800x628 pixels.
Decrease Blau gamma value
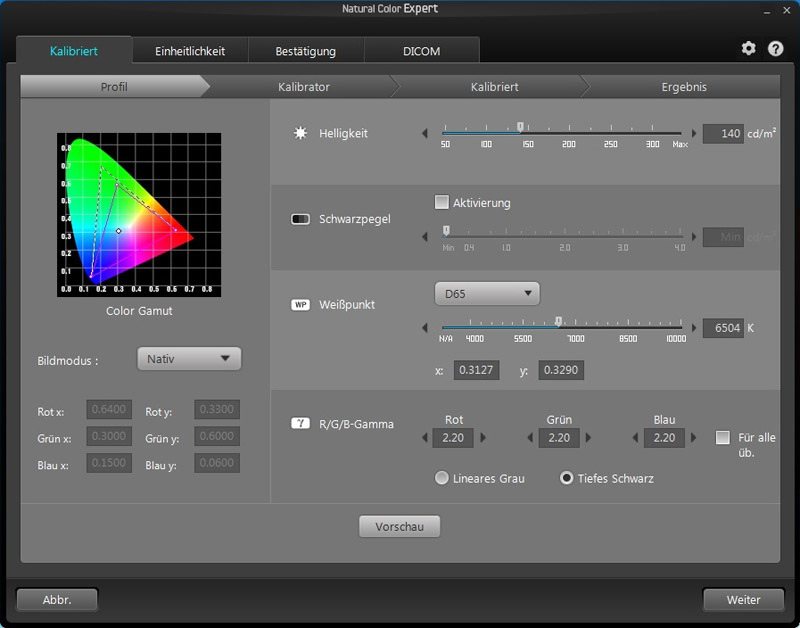coord(635,438)
